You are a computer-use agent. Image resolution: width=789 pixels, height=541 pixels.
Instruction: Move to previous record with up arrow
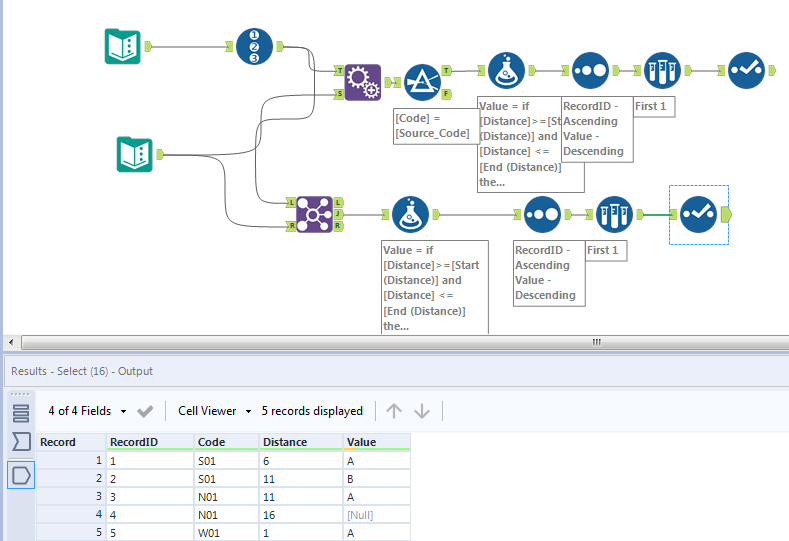393,411
